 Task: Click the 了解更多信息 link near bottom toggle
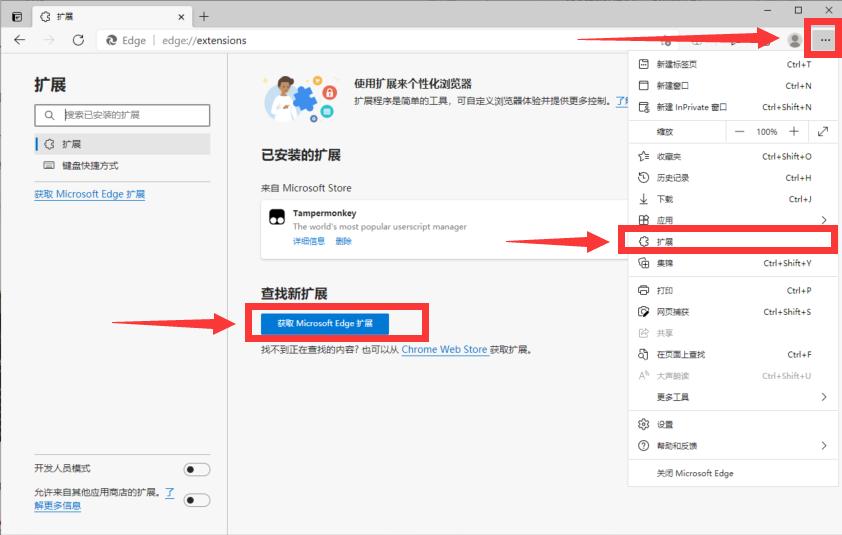57,505
